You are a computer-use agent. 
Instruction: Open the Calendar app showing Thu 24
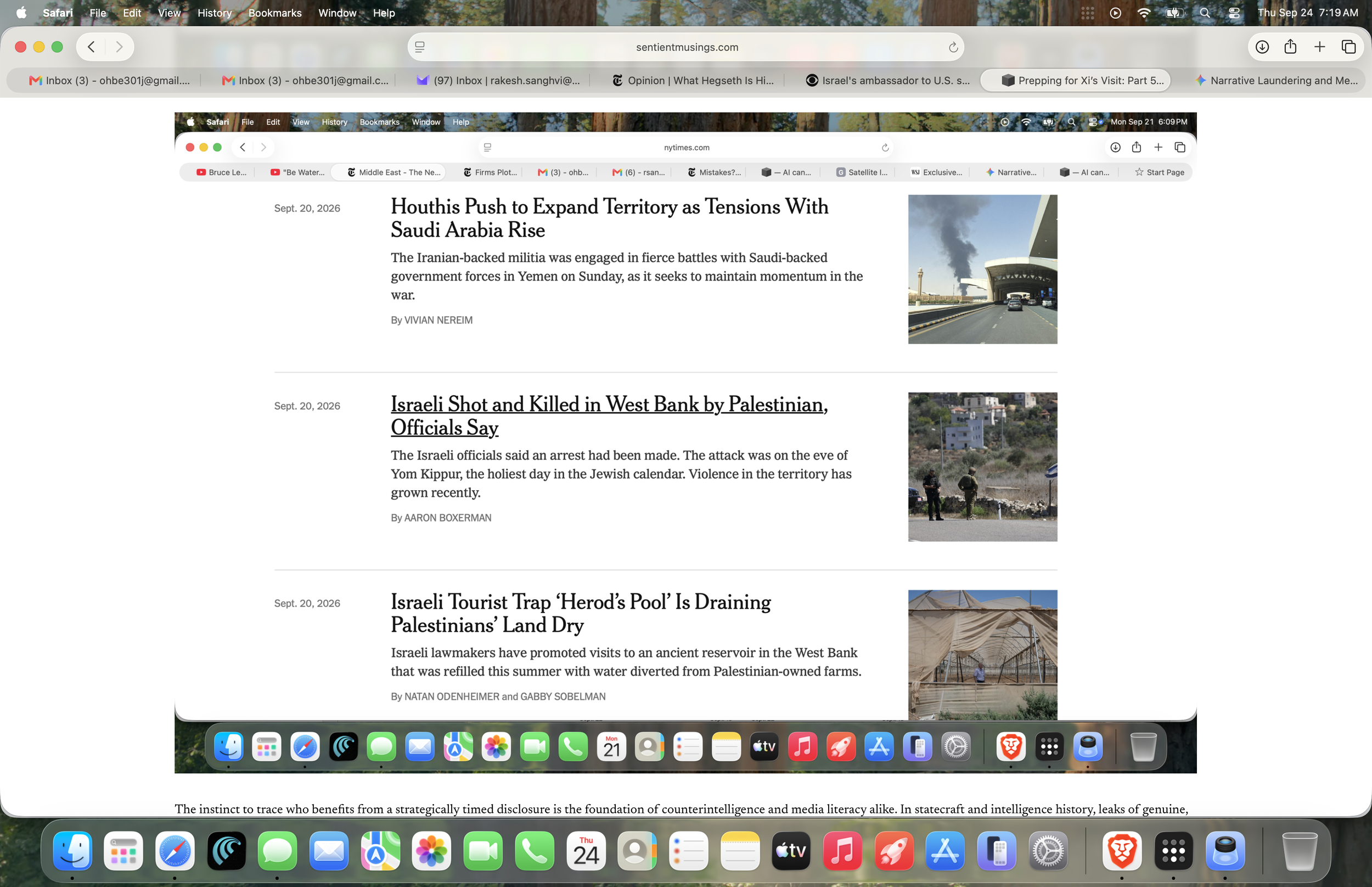(x=586, y=851)
